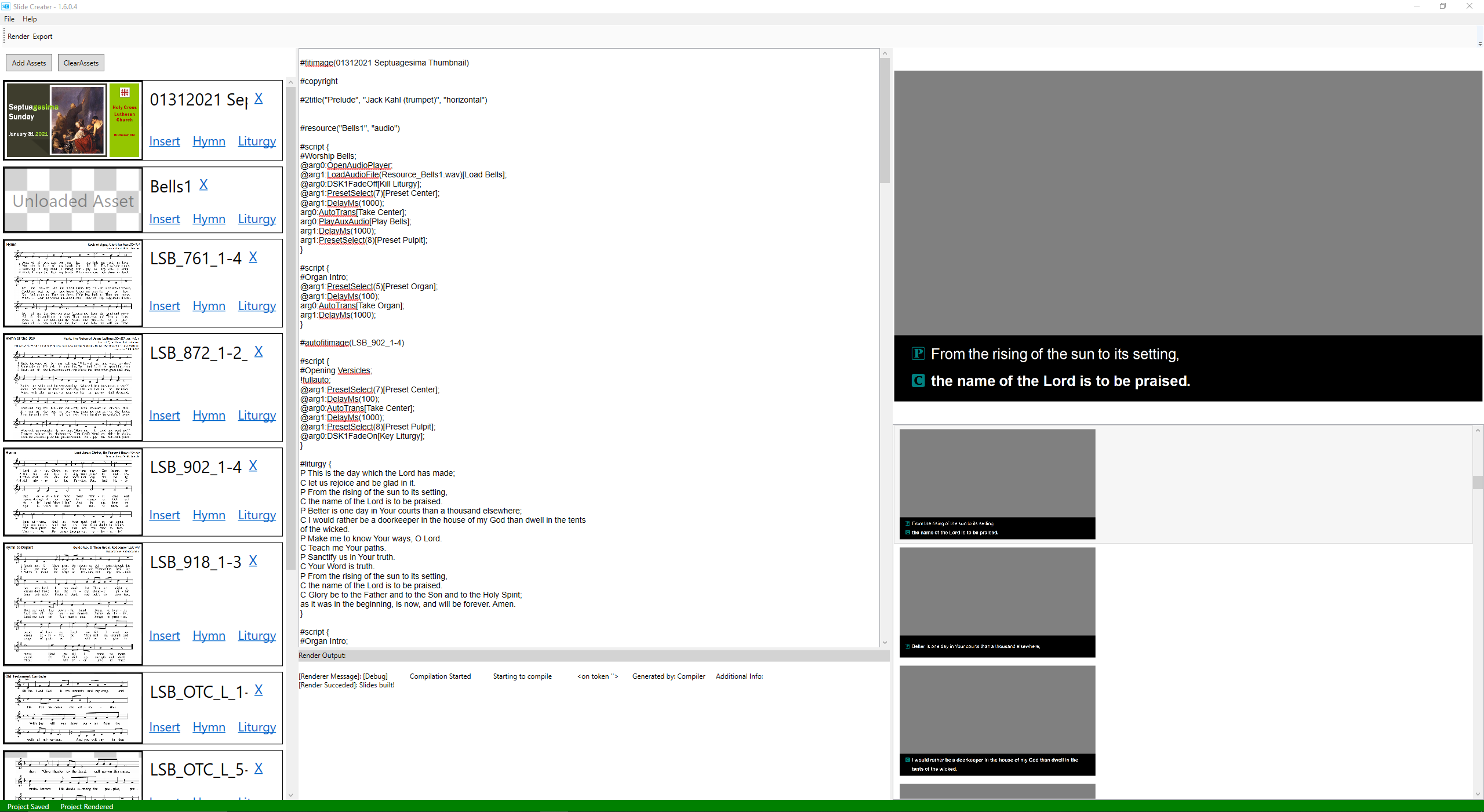Image resolution: width=1484 pixels, height=812 pixels.
Task: Click Insert for the LSB_761_1-4 asset
Action: [x=165, y=305]
